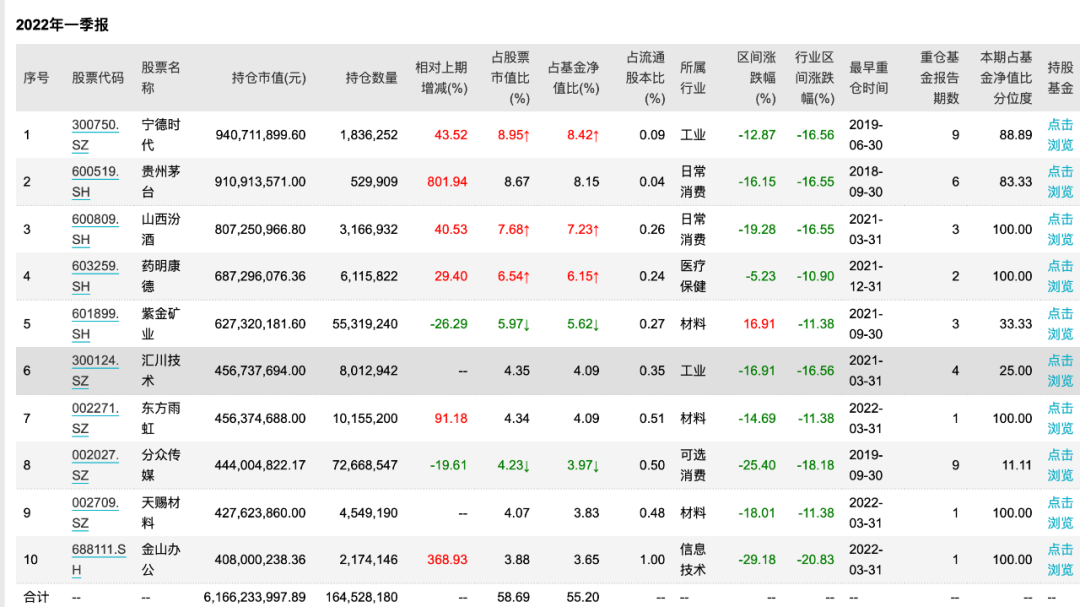Open stock code link 600519.SH
1080x607 pixels.
(95, 182)
